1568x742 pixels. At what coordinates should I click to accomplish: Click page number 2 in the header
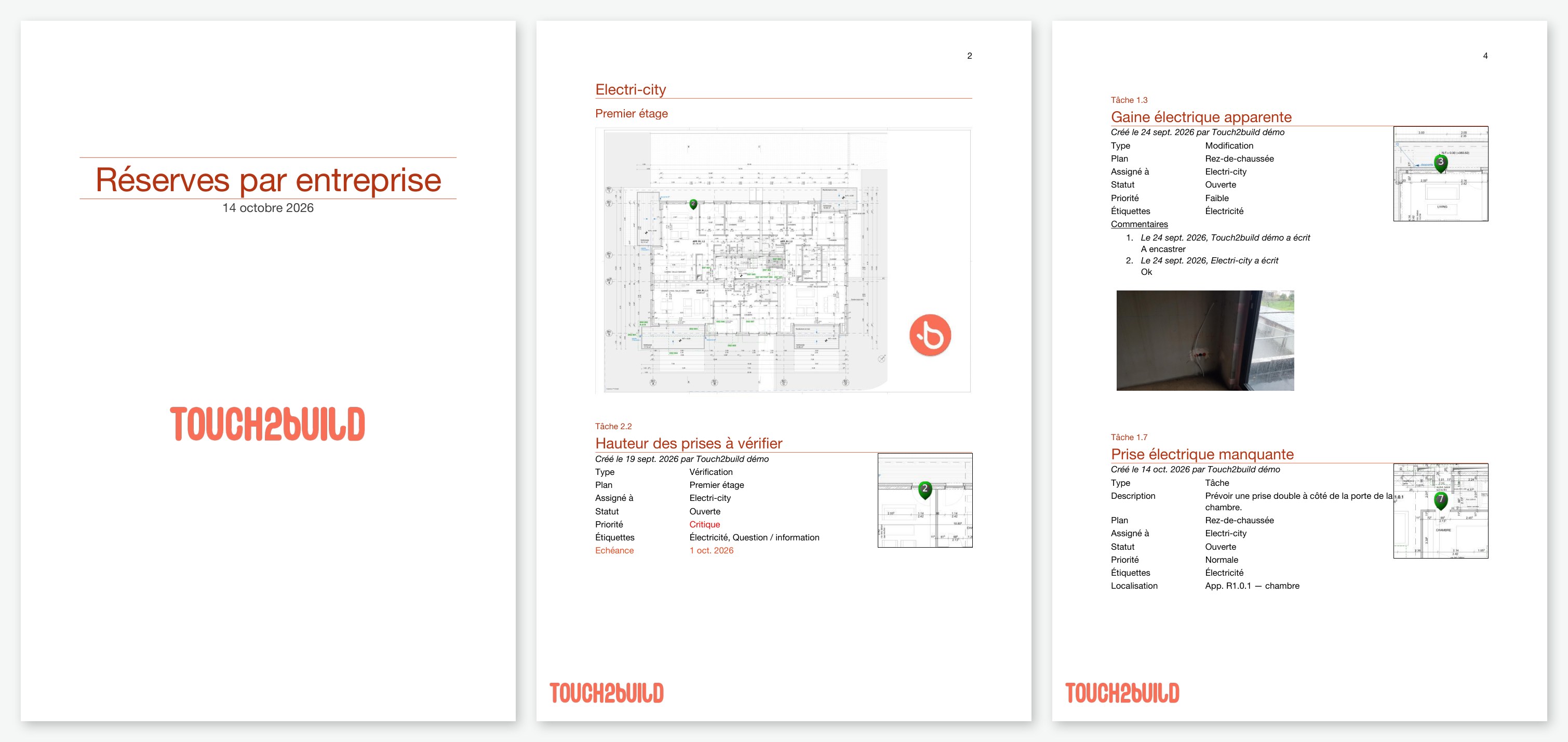(969, 56)
